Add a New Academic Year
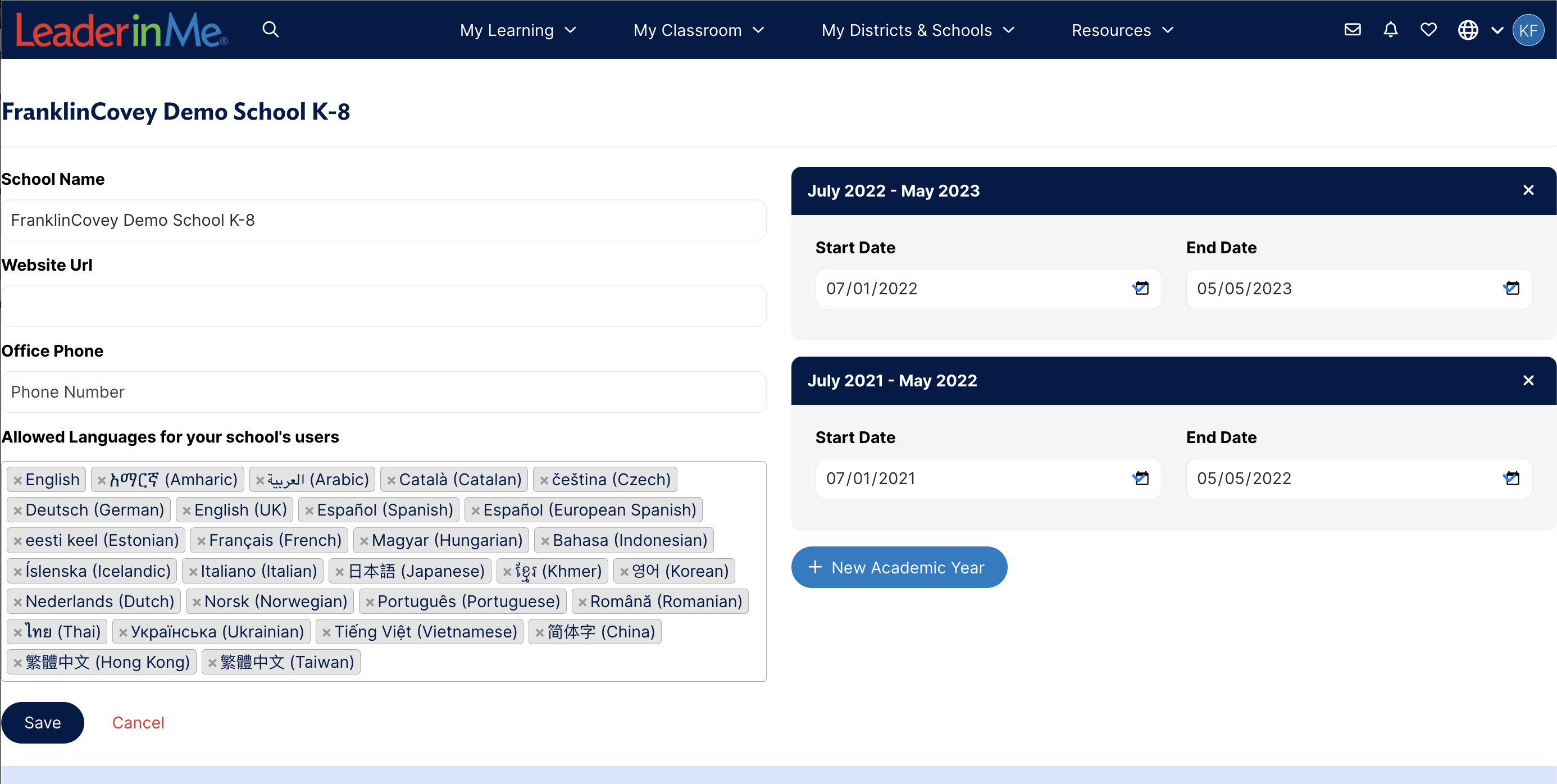1557x784 pixels. pyautogui.click(x=899, y=567)
